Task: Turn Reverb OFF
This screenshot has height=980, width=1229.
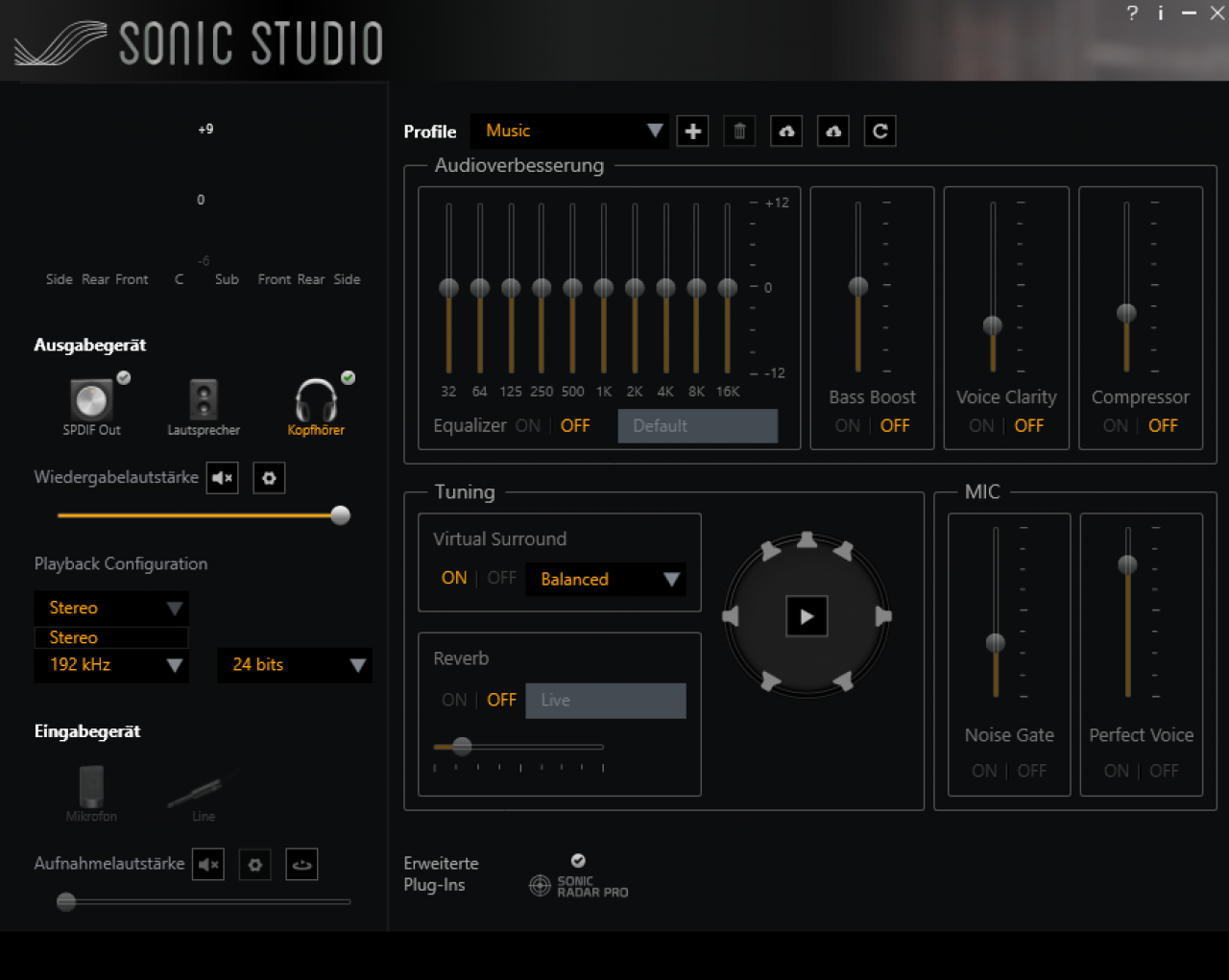Action: 502,701
